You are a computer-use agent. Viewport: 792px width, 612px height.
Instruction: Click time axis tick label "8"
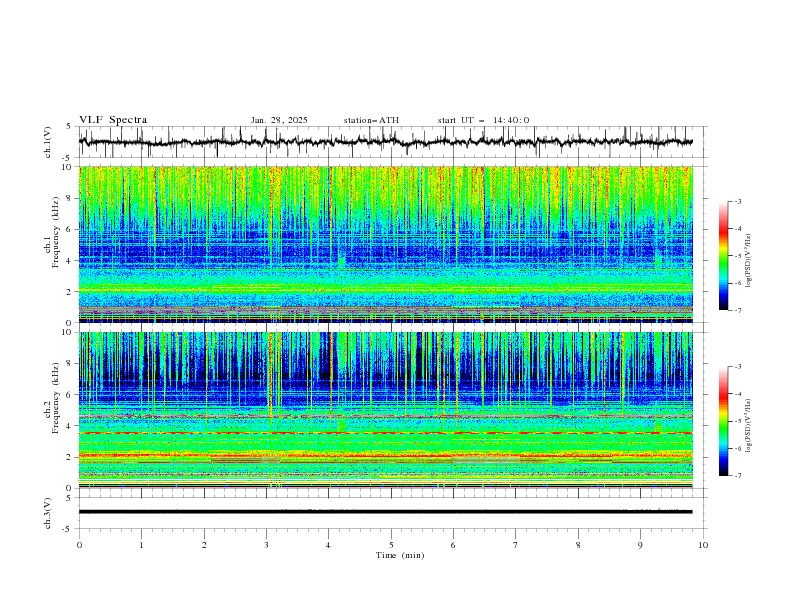click(x=578, y=545)
